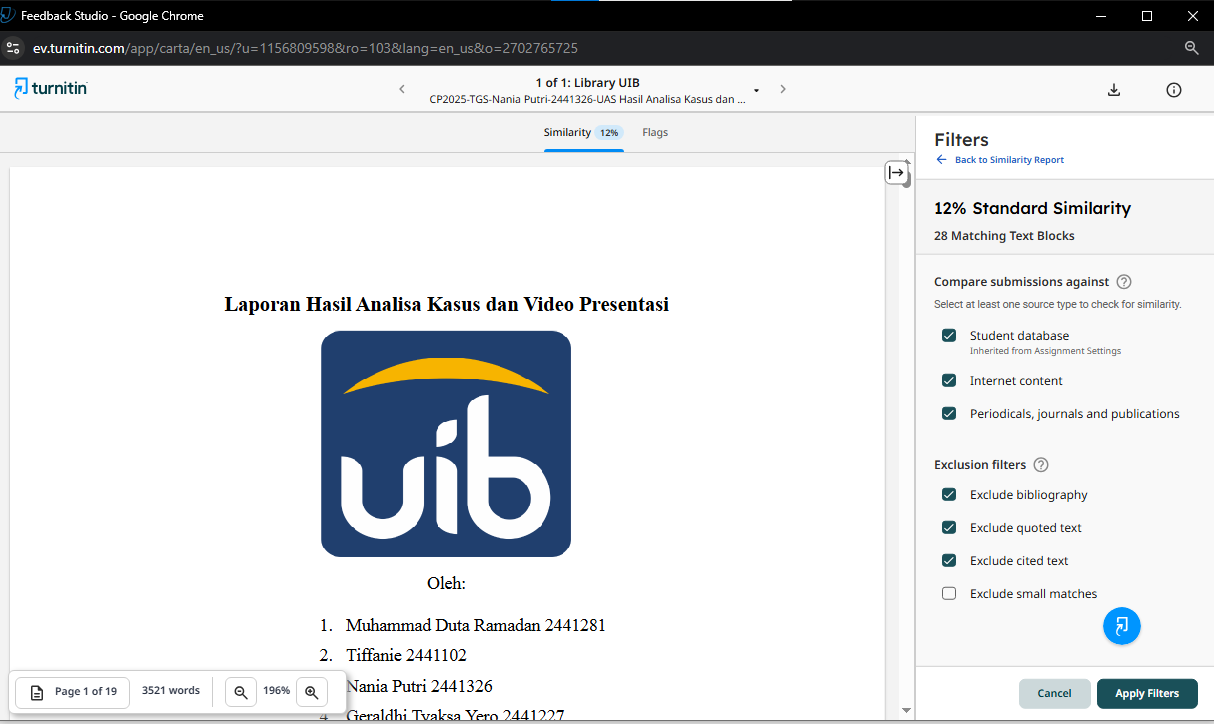
Task: Apply the selected filters
Action: tap(1147, 693)
